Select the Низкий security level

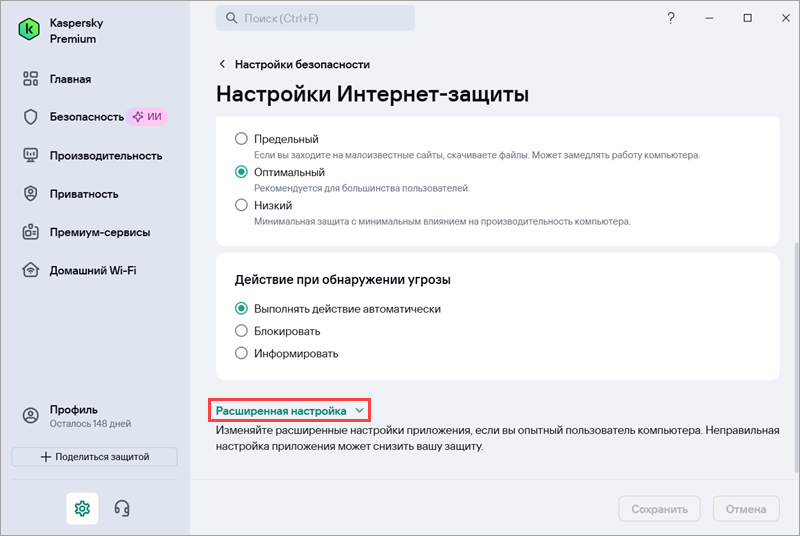tap(241, 205)
